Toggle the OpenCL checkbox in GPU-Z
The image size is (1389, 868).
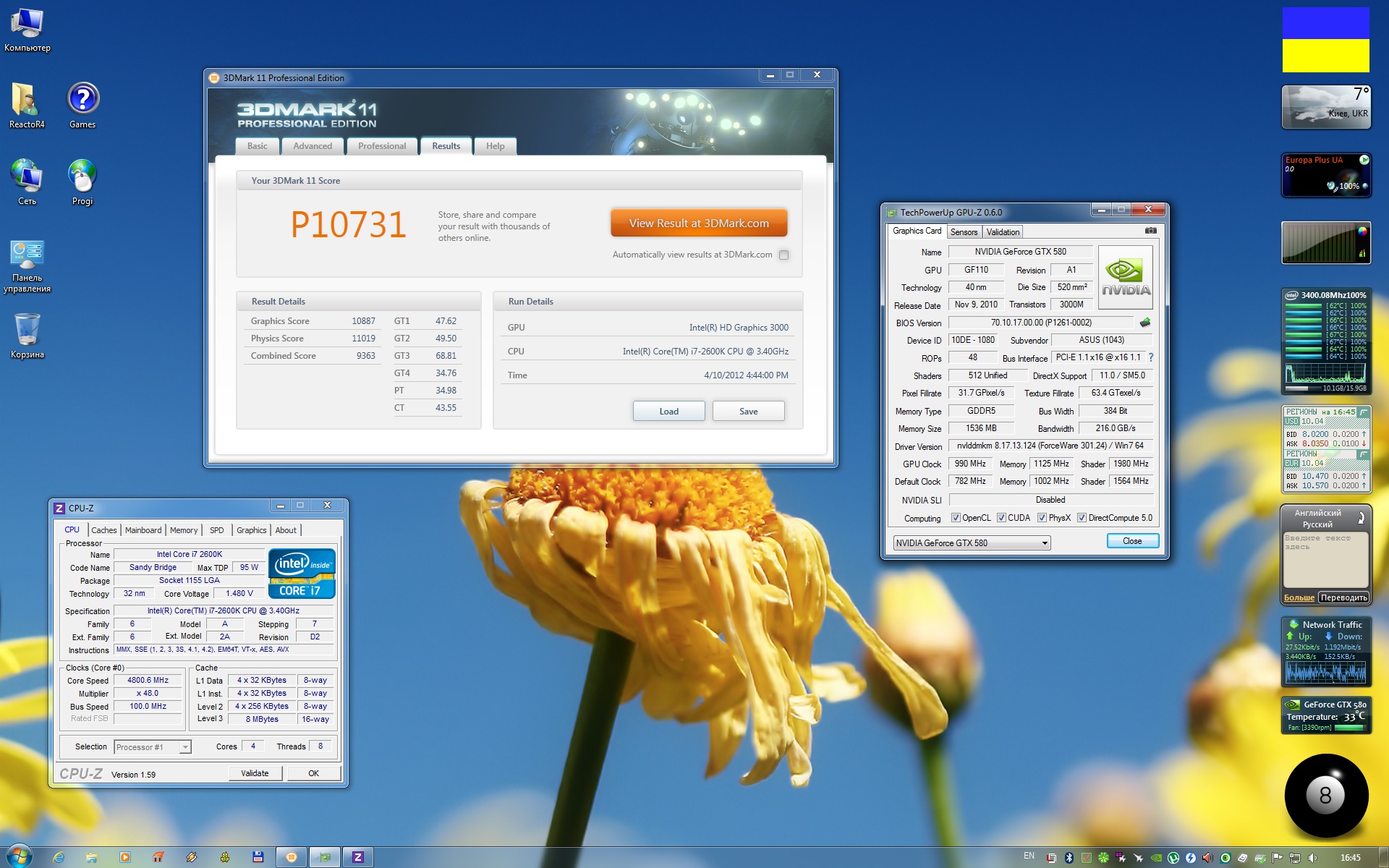956,518
